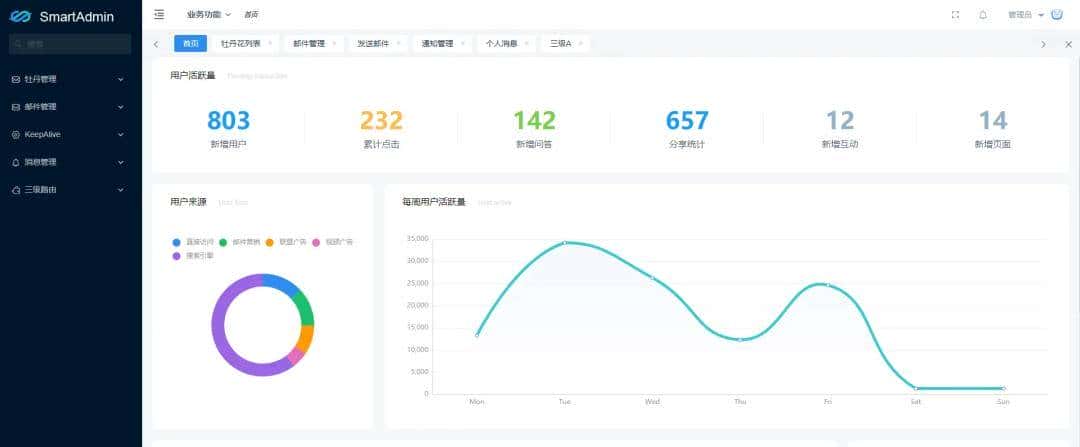Toggle the blue 直接访问 legend item
This screenshot has height=447, width=1080.
pos(192,242)
